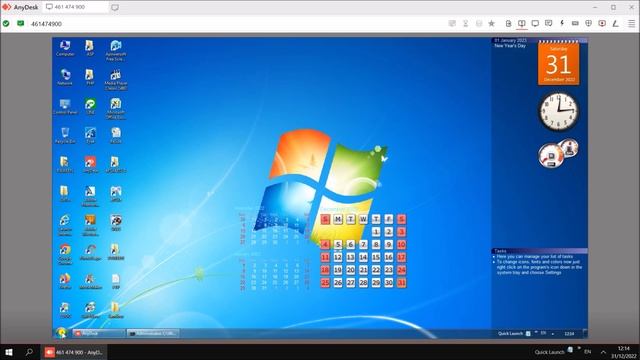This screenshot has height=360, width=640.
Task: Open the hourglass icon in AnyDesk toolbar
Action: point(465,23)
